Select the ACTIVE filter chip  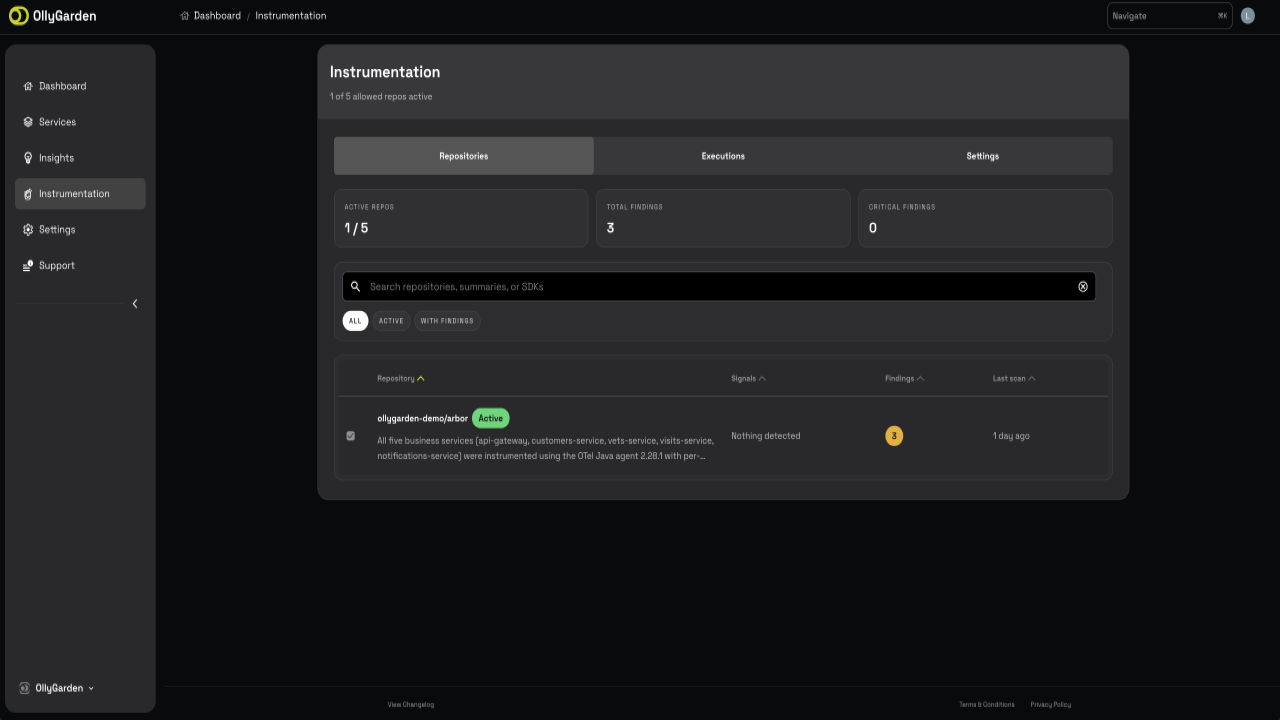click(391, 321)
